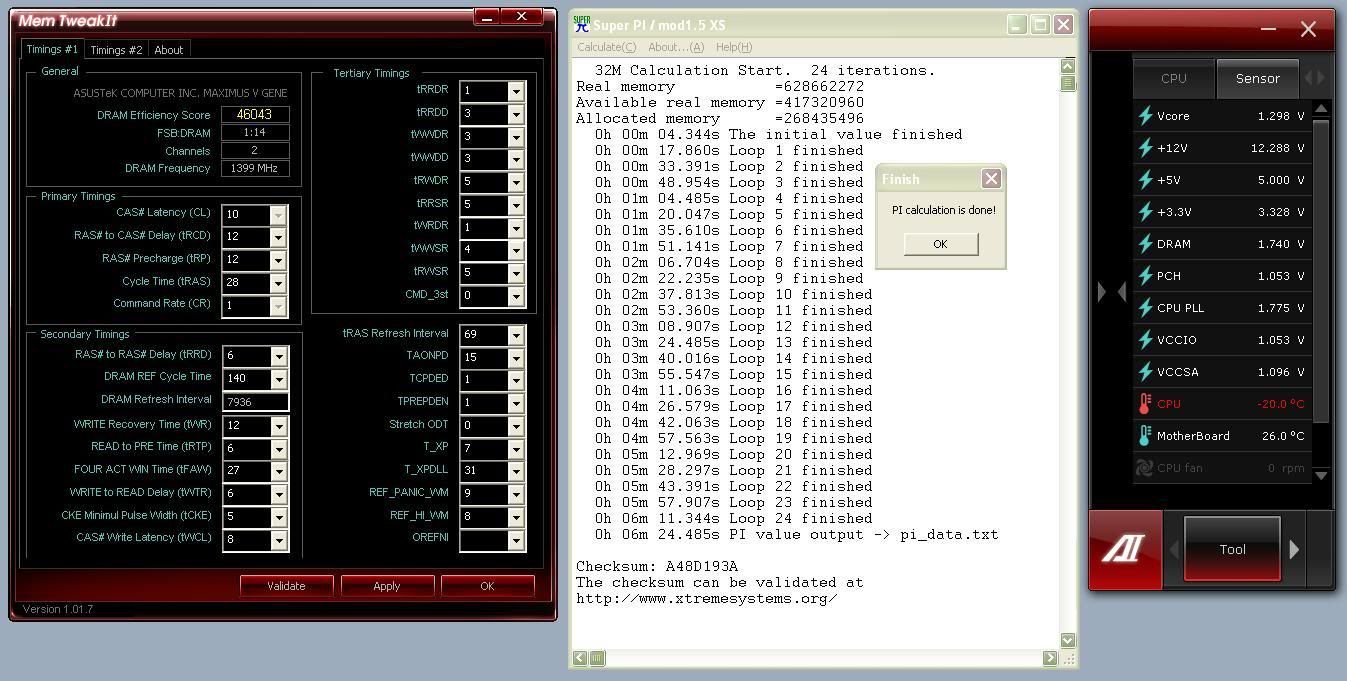
Task: Open the RAS# Precharge tRP dropdown
Action: [278, 260]
